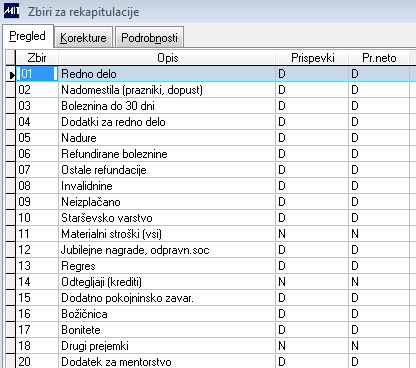Click Zbir cell 14
The image size is (416, 368).
37,282
